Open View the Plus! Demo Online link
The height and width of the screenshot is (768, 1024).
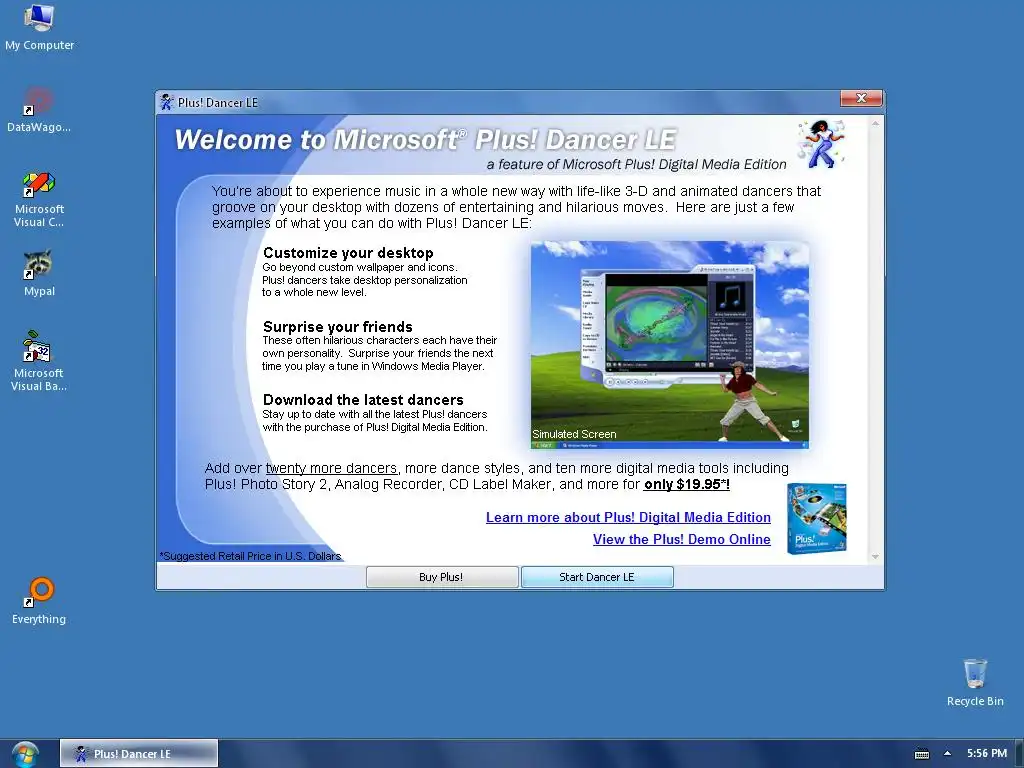coord(682,539)
